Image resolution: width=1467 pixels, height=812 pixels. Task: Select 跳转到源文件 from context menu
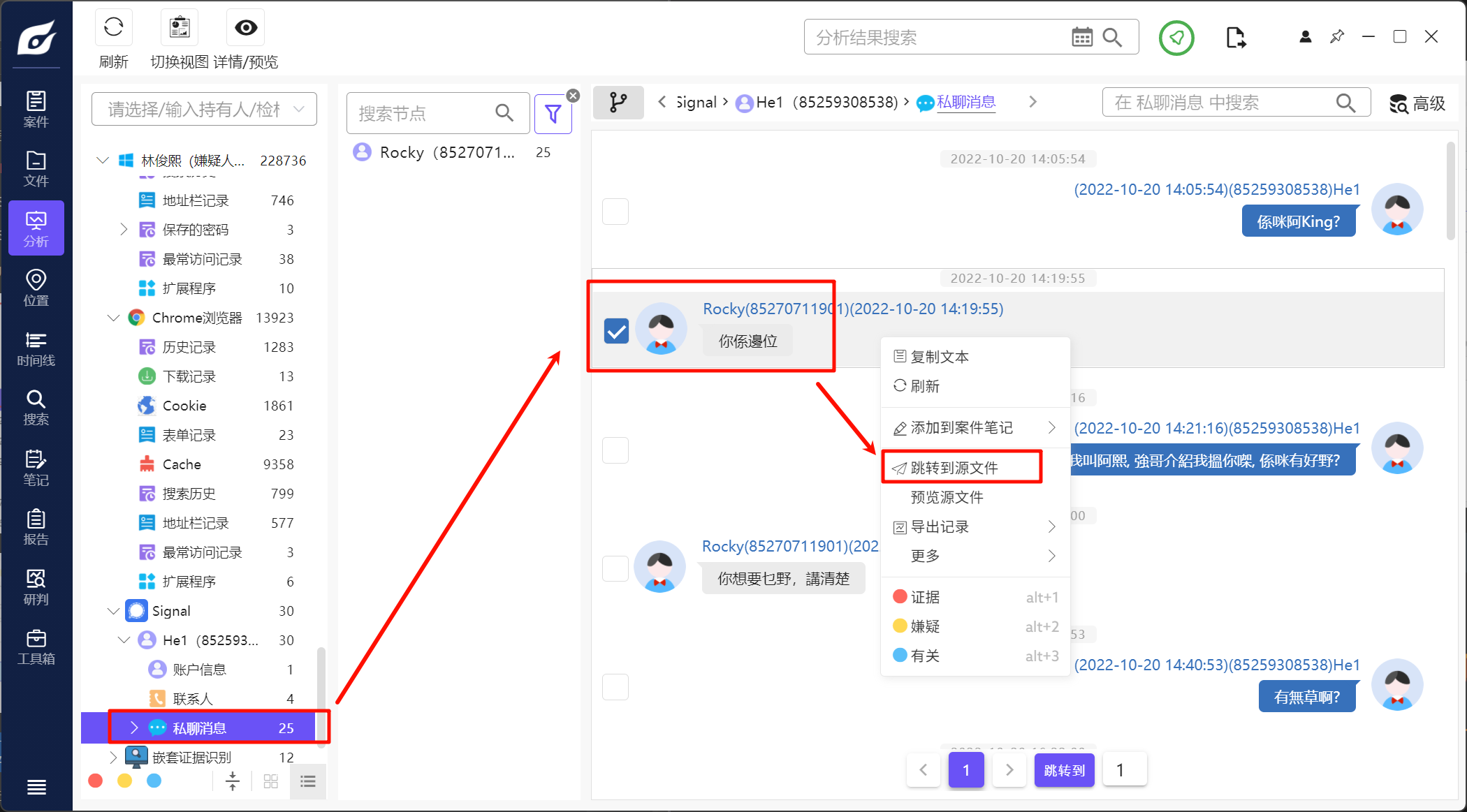click(954, 468)
